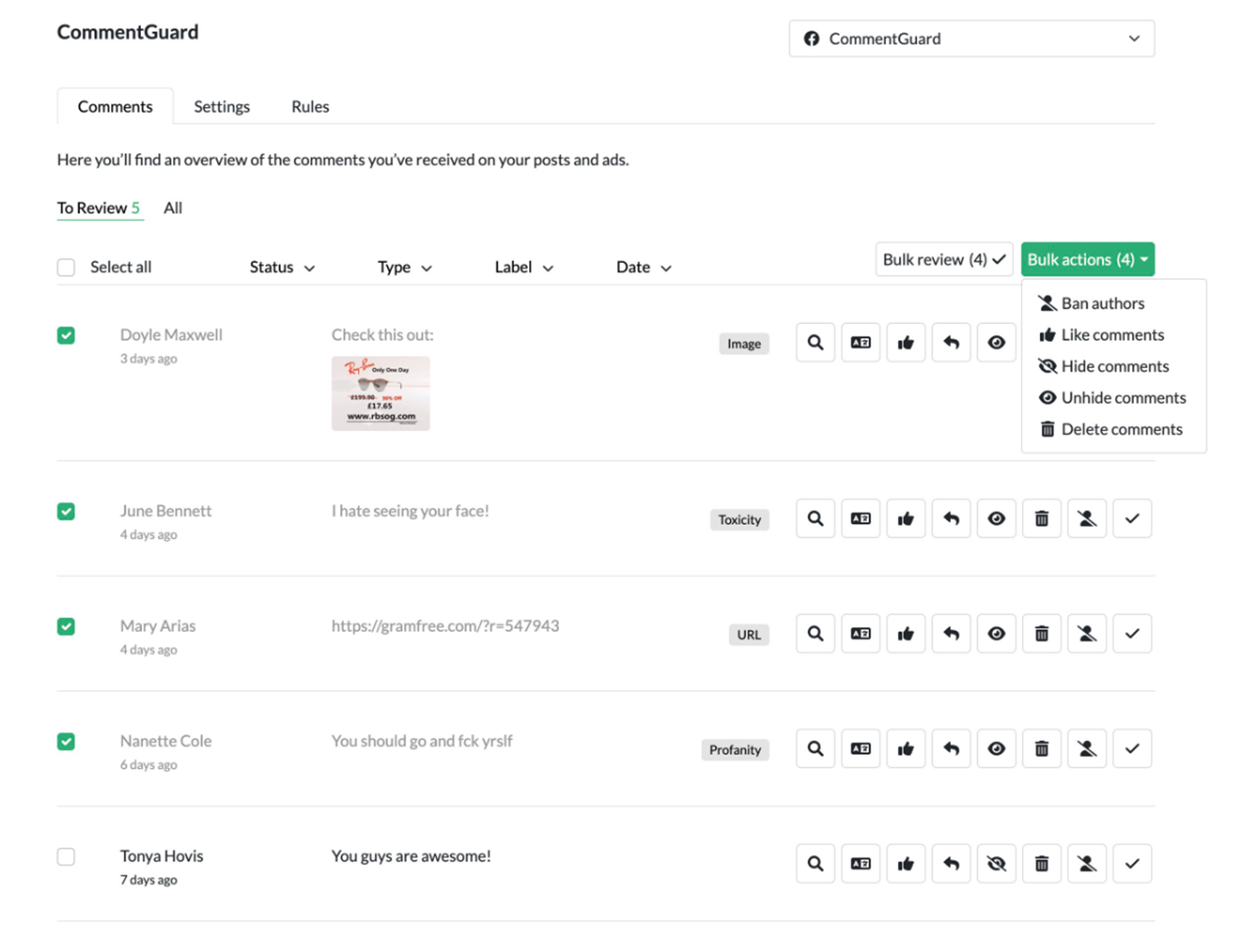Open the Status filter dropdown
Viewport: 1249px width, 952px height.
pyautogui.click(x=282, y=267)
